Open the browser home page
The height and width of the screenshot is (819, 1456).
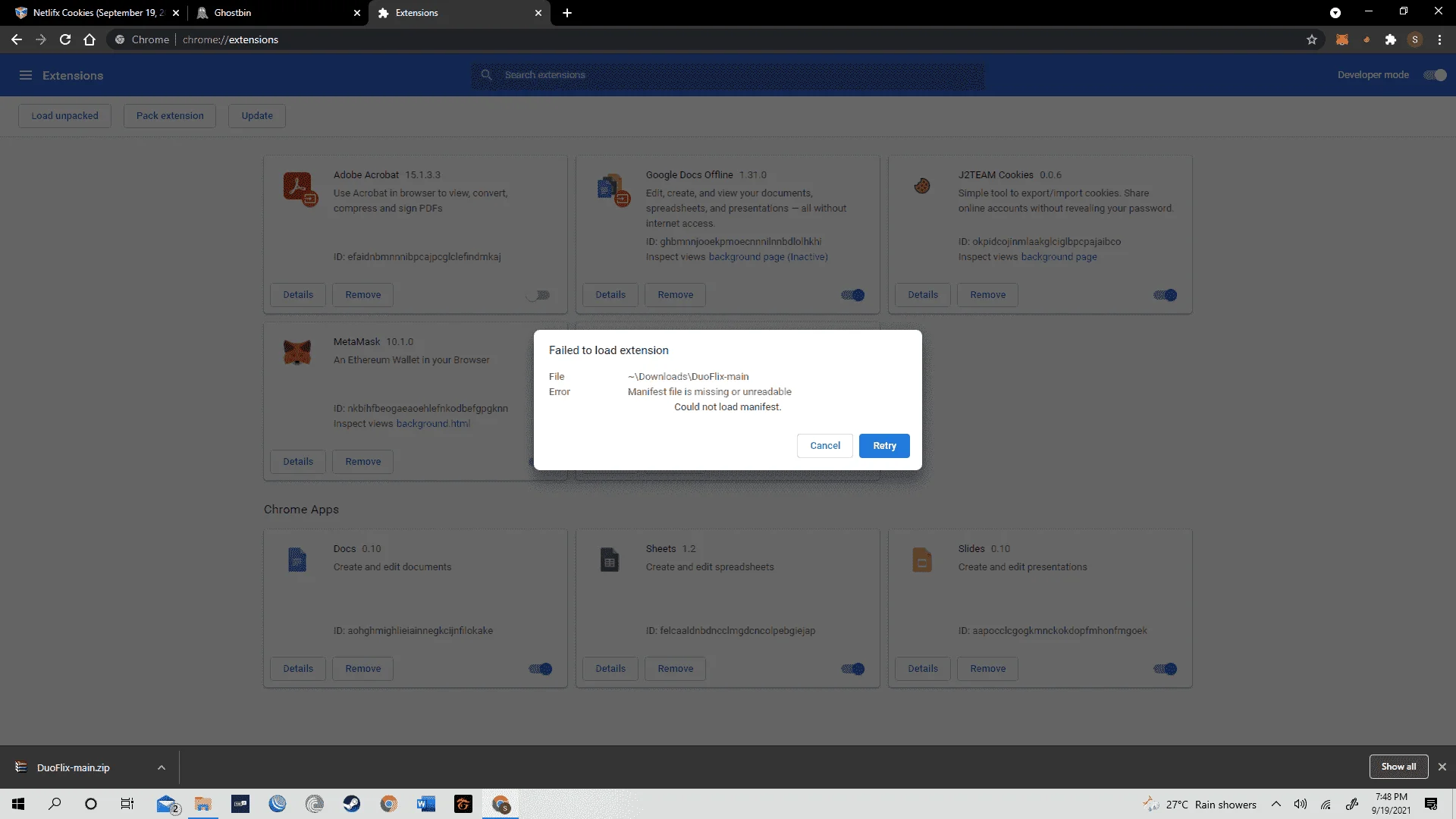[89, 39]
